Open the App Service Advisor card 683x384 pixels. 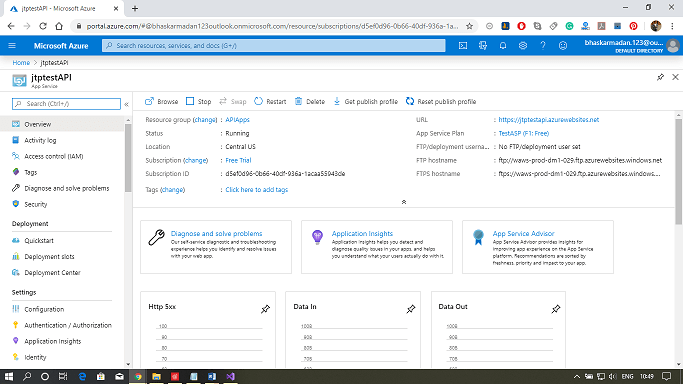point(538,247)
